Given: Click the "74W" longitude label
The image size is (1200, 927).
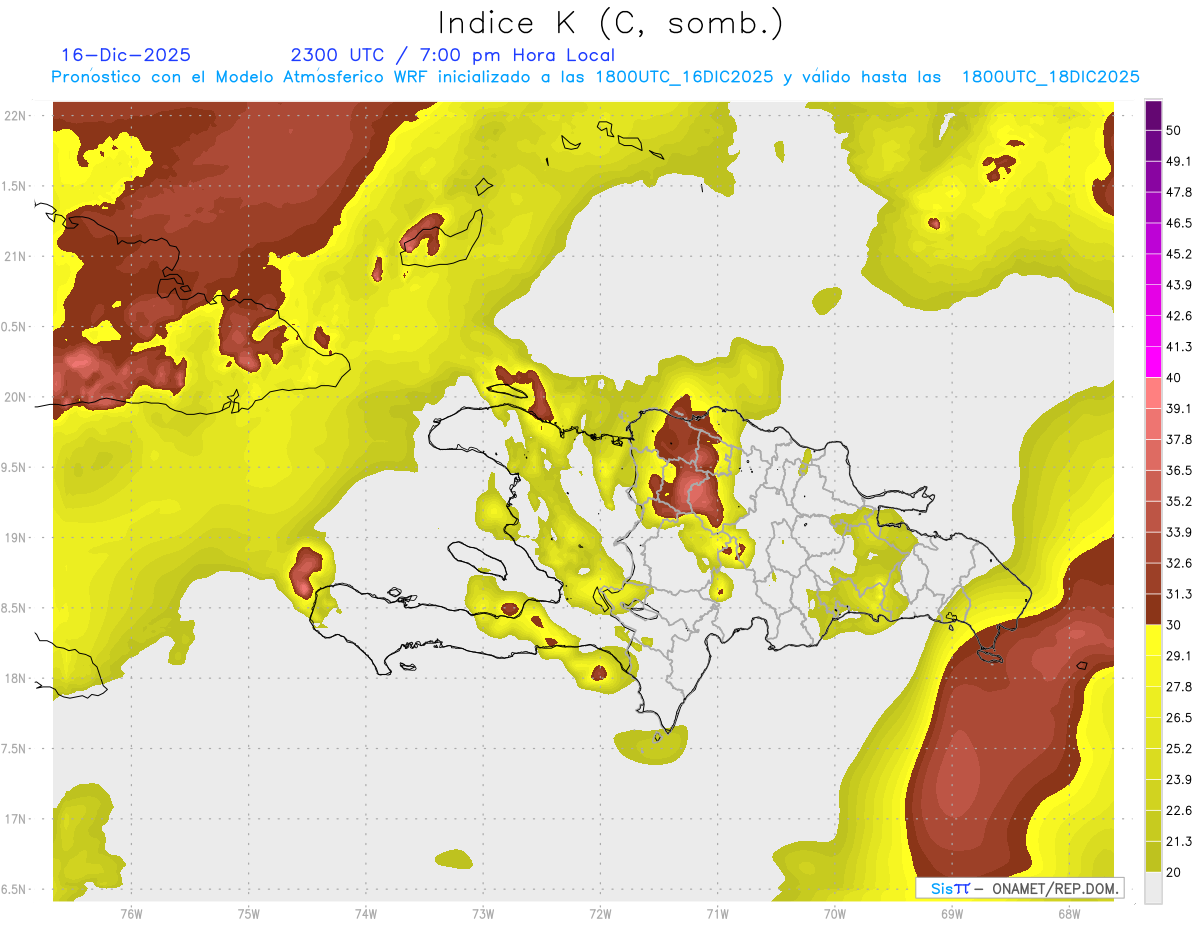Looking at the screenshot, I should [365, 914].
